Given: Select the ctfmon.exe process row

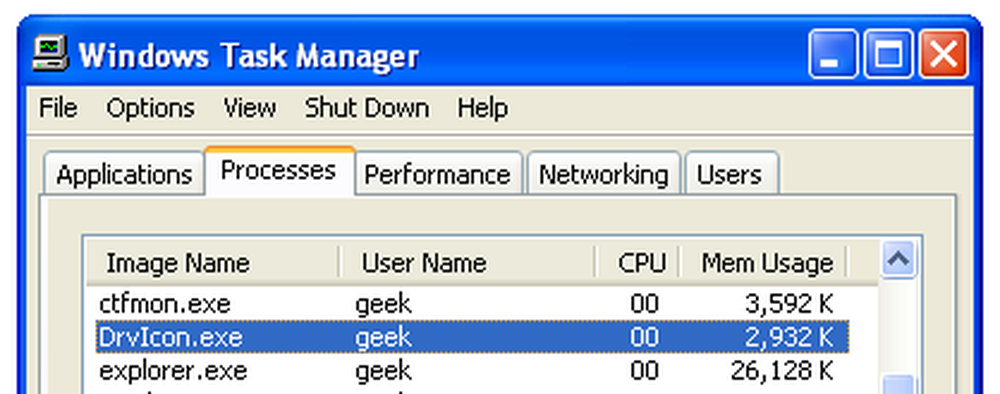Looking at the screenshot, I should point(473,303).
